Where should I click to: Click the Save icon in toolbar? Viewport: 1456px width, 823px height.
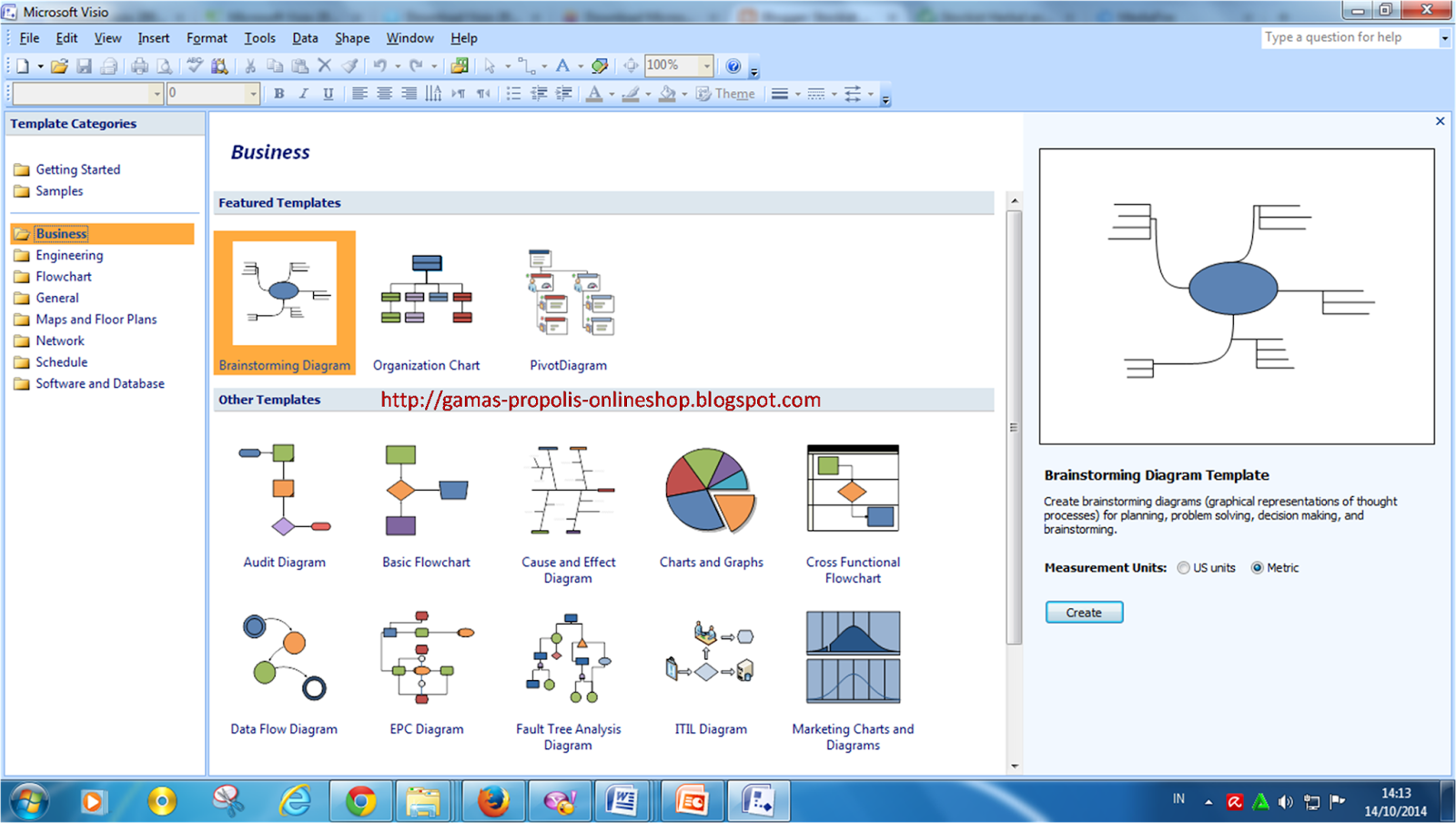(84, 66)
